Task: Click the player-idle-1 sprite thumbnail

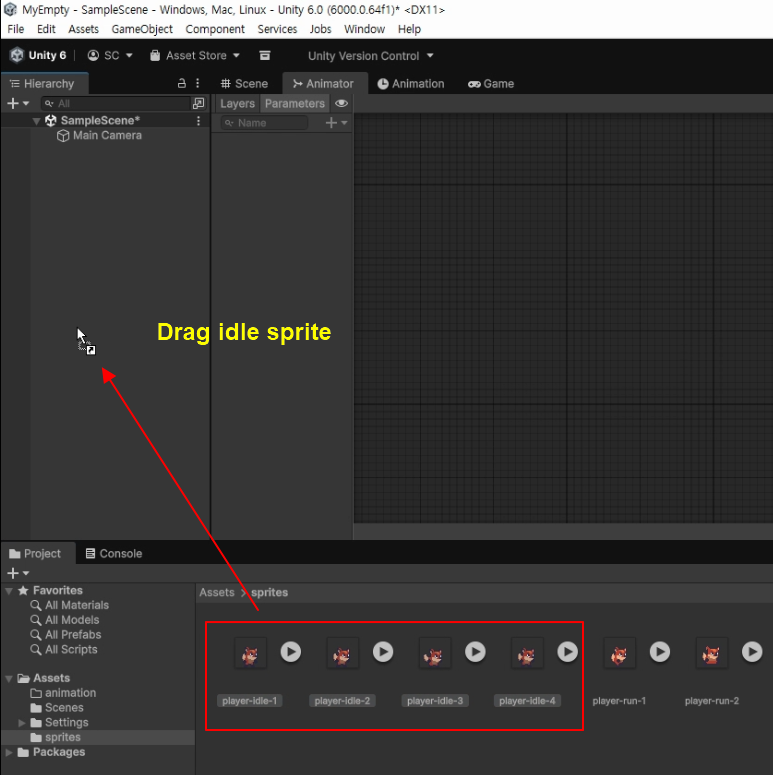Action: tap(250, 655)
